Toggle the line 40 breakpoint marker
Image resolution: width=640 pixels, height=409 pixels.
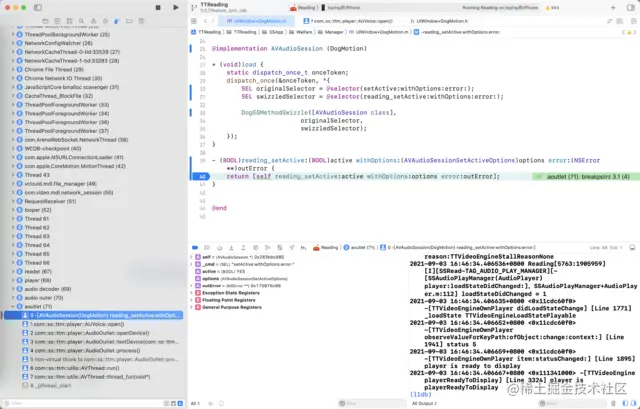[x=202, y=176]
